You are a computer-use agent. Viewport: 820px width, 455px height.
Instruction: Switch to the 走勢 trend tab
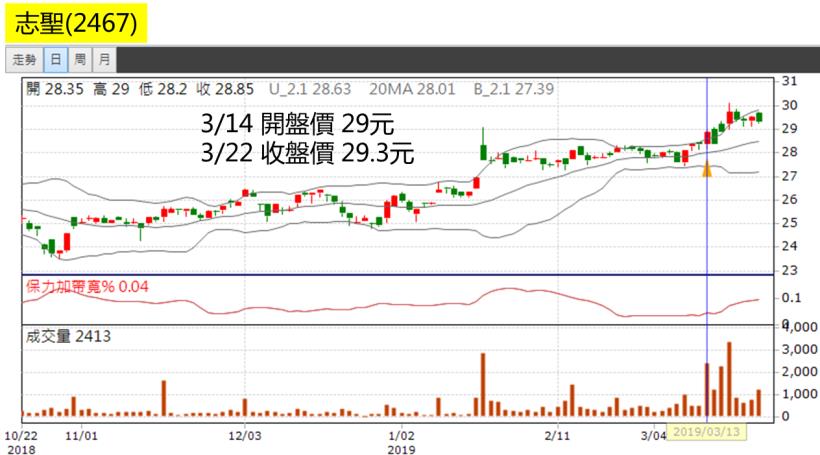pyautogui.click(x=25, y=60)
